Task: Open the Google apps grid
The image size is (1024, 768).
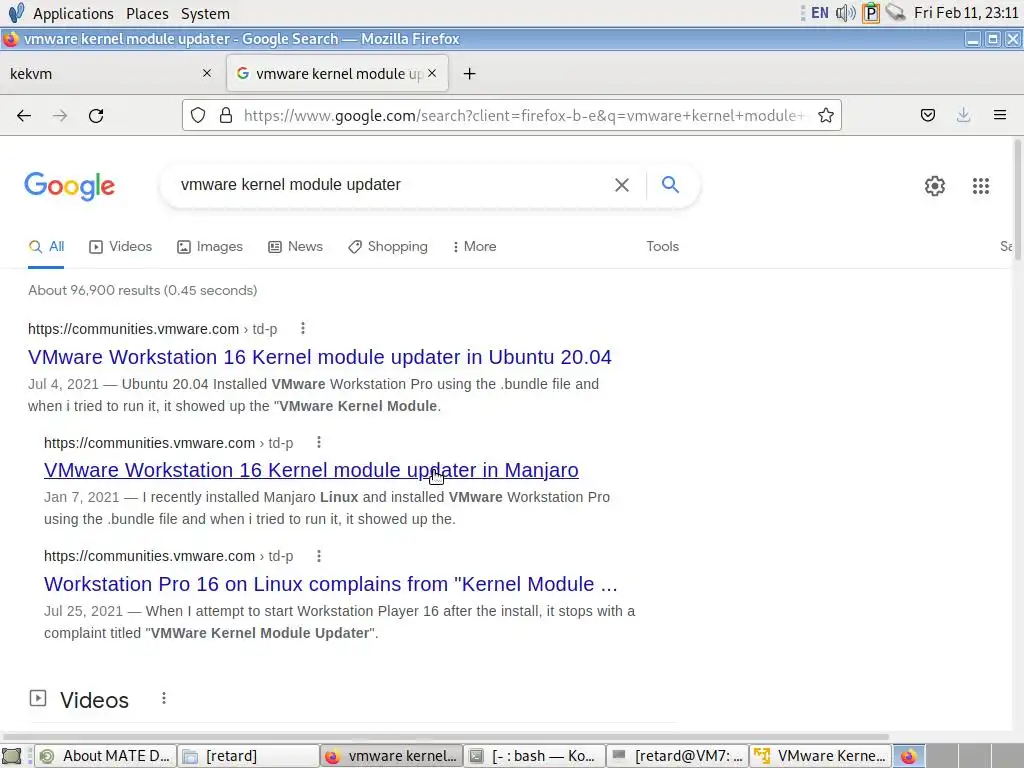Action: (981, 186)
